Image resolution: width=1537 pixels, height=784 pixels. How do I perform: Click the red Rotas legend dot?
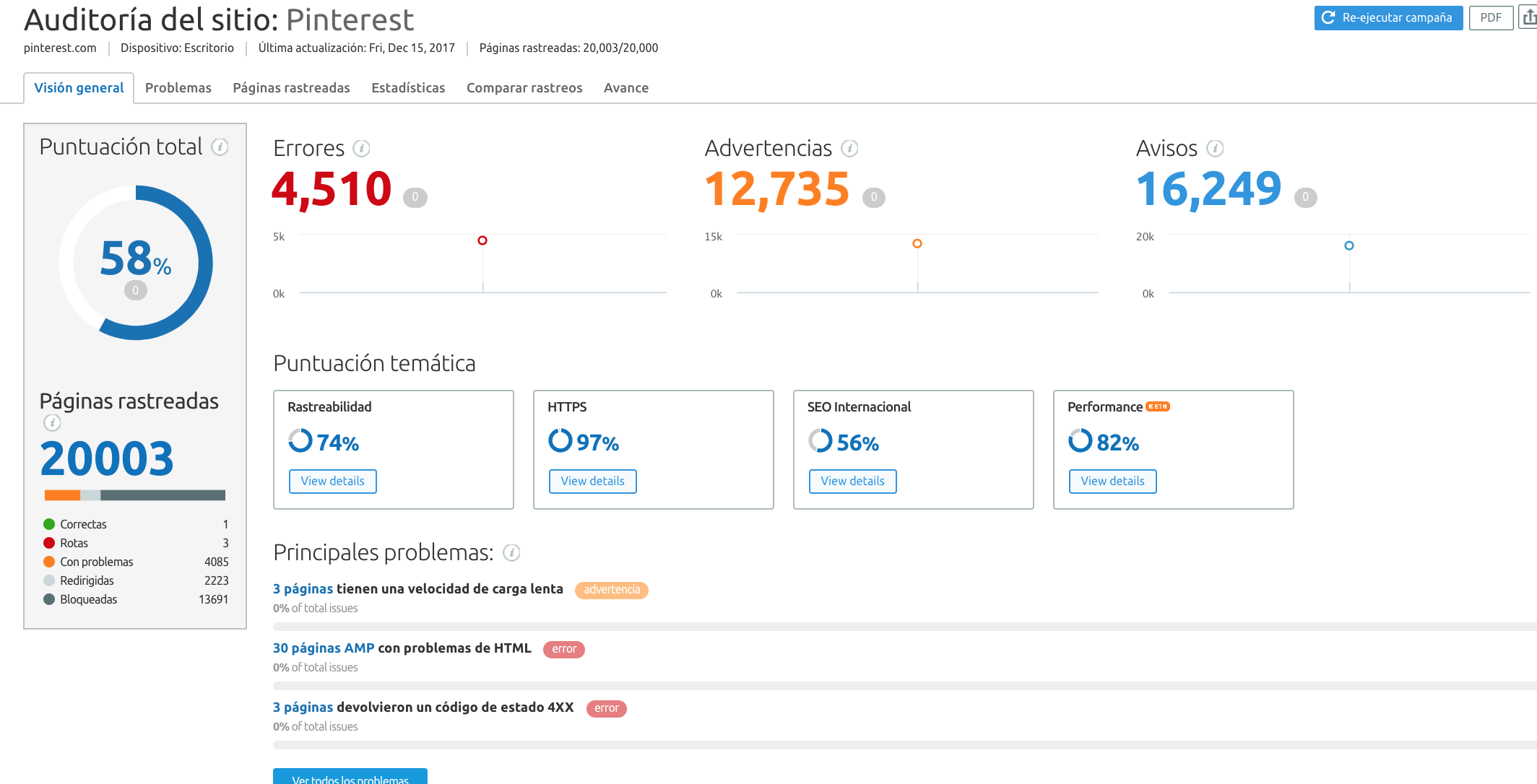pyautogui.click(x=49, y=543)
